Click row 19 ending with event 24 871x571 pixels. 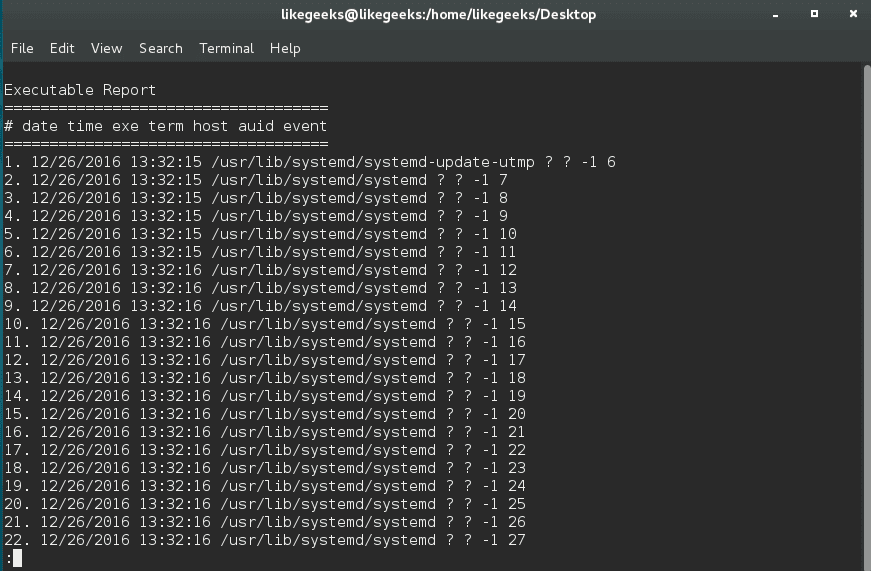[x=265, y=486]
